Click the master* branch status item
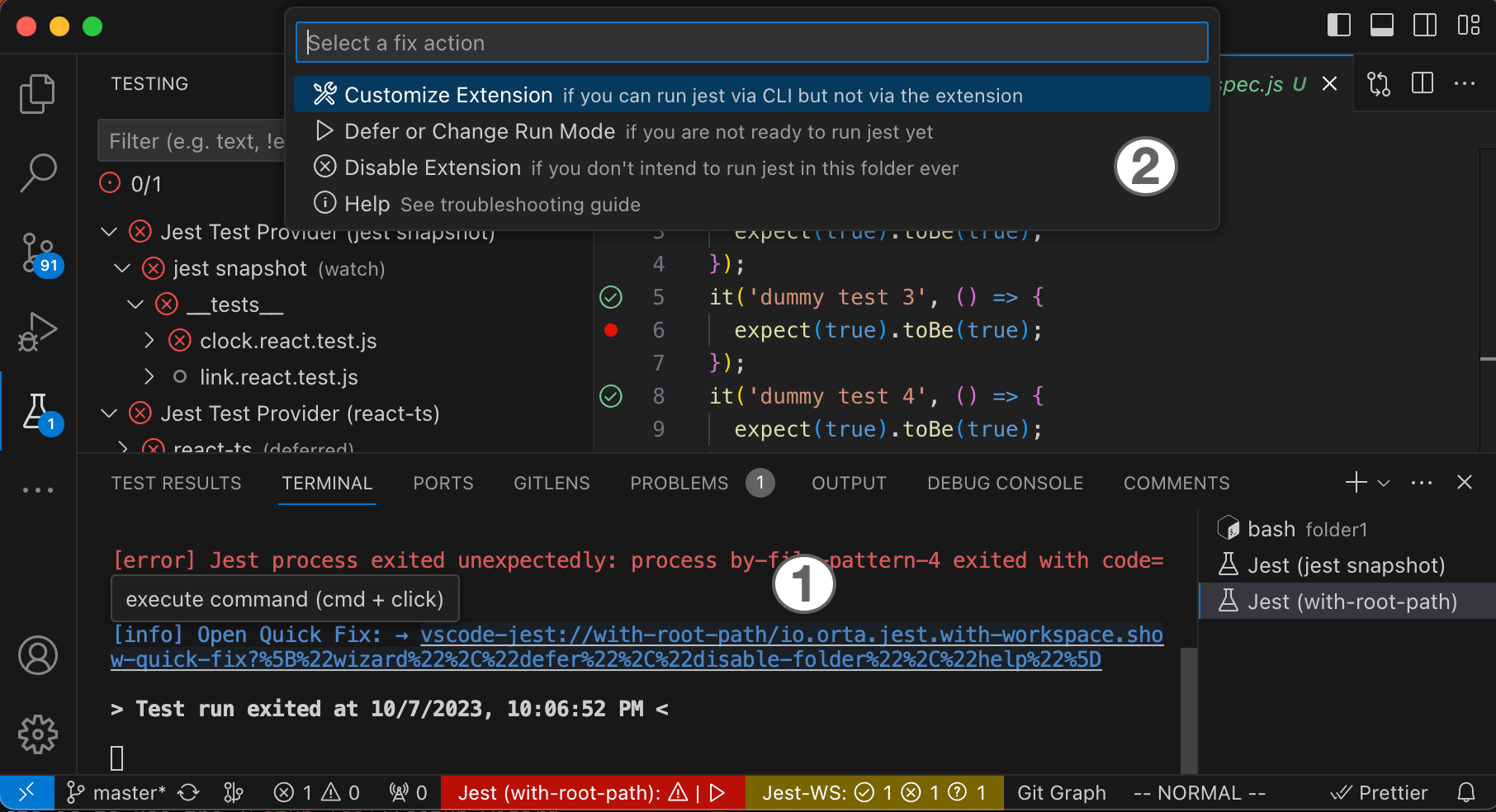This screenshot has width=1496, height=812. coord(116,793)
